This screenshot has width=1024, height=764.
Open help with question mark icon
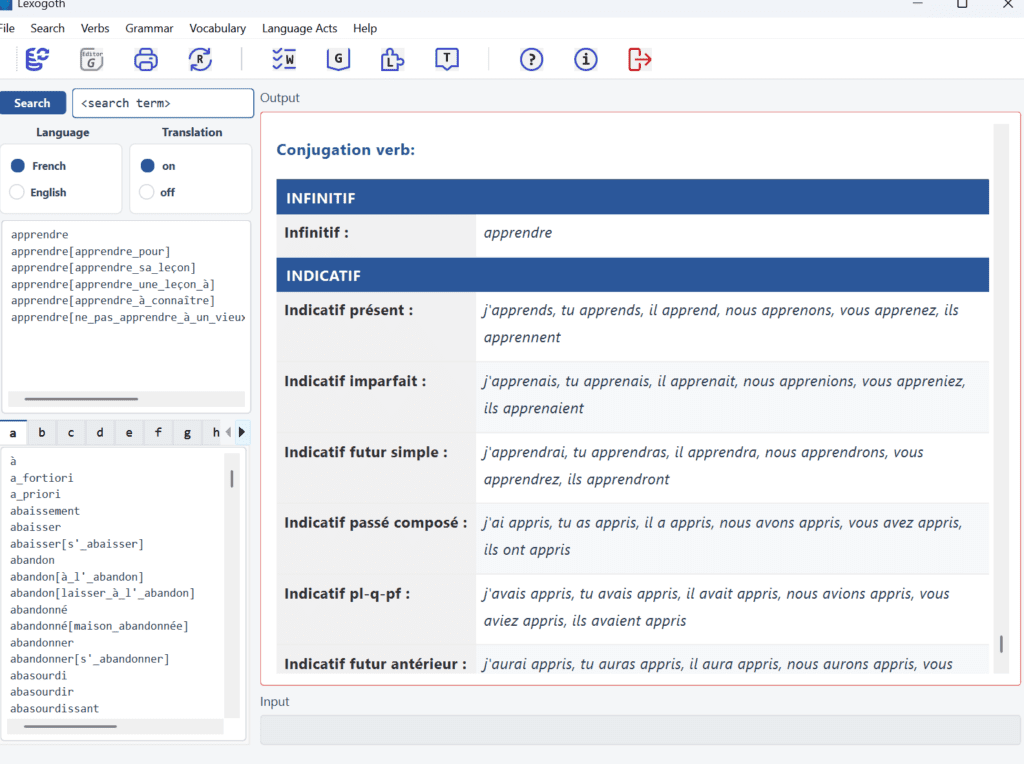click(x=532, y=59)
